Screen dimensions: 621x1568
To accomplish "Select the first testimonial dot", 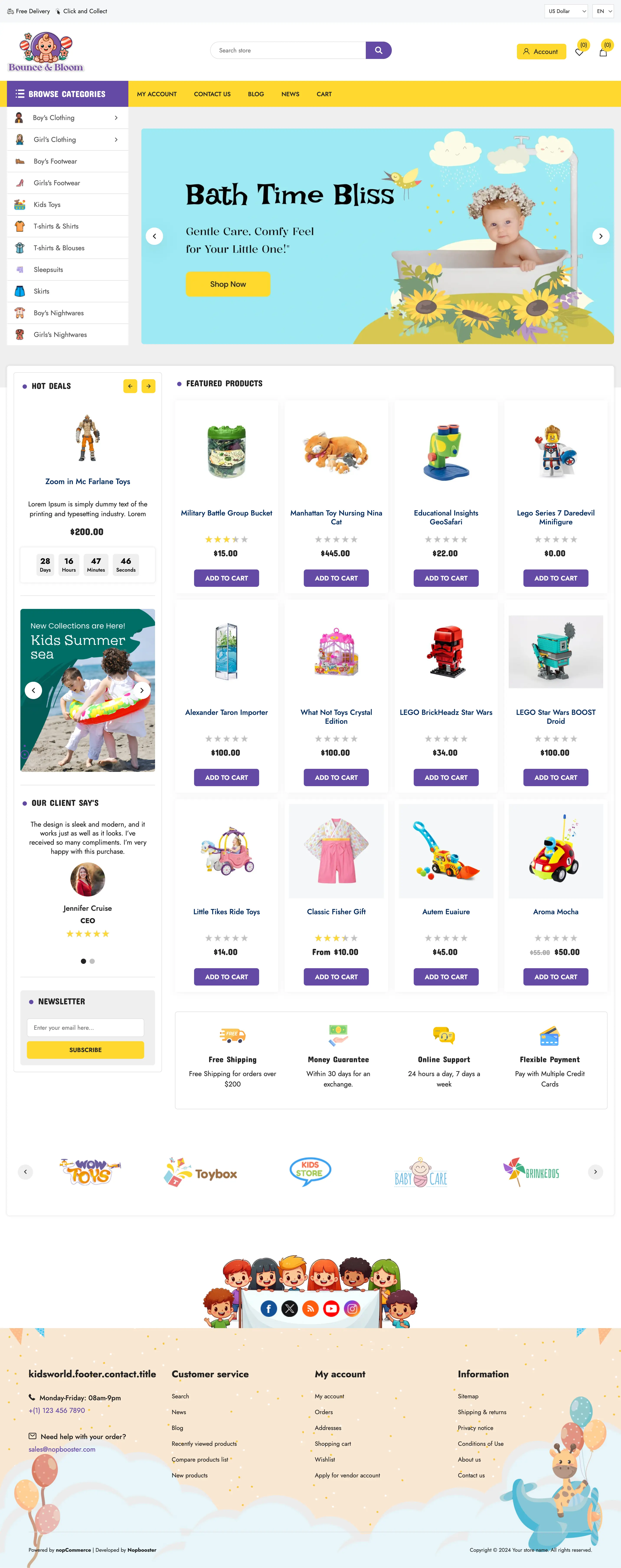I will [83, 961].
